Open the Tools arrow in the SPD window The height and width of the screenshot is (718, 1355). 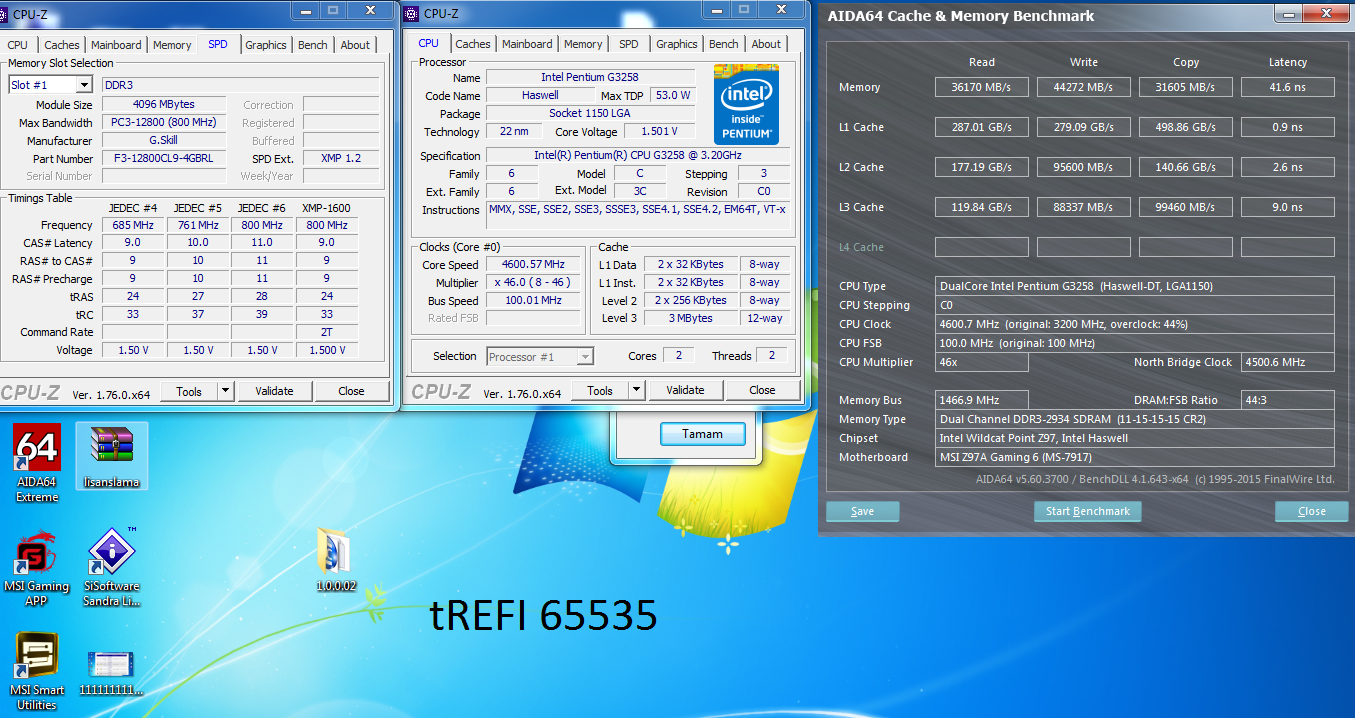(225, 391)
